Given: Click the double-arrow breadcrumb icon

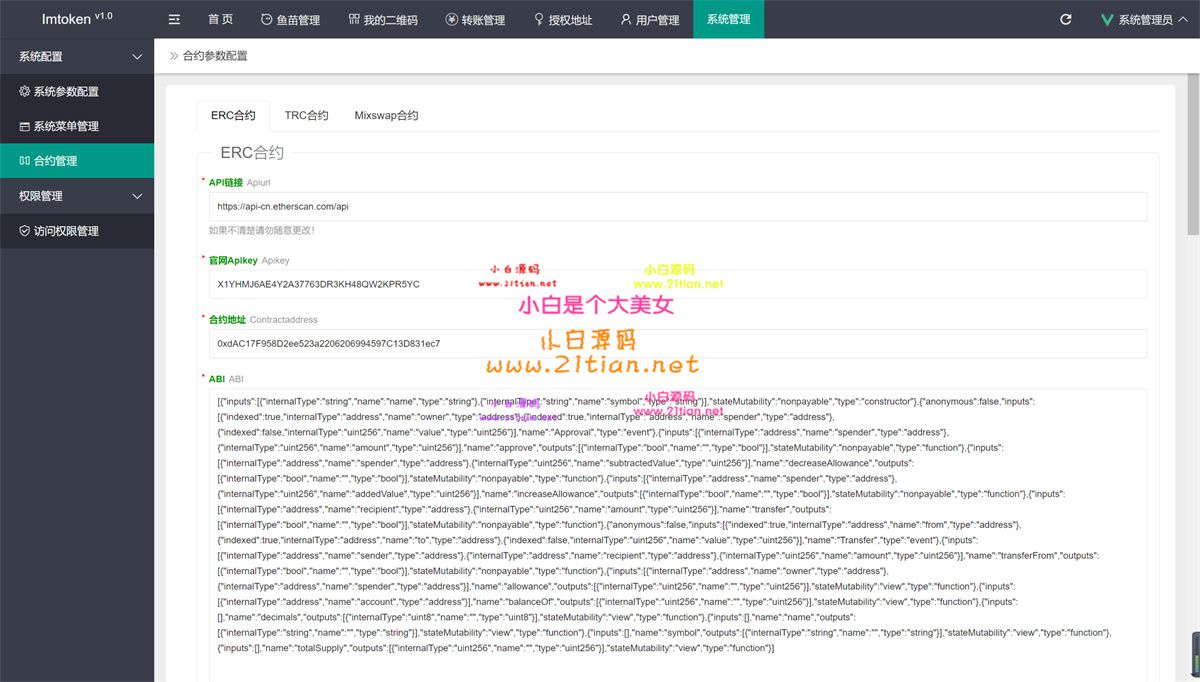Looking at the screenshot, I should point(174,56).
